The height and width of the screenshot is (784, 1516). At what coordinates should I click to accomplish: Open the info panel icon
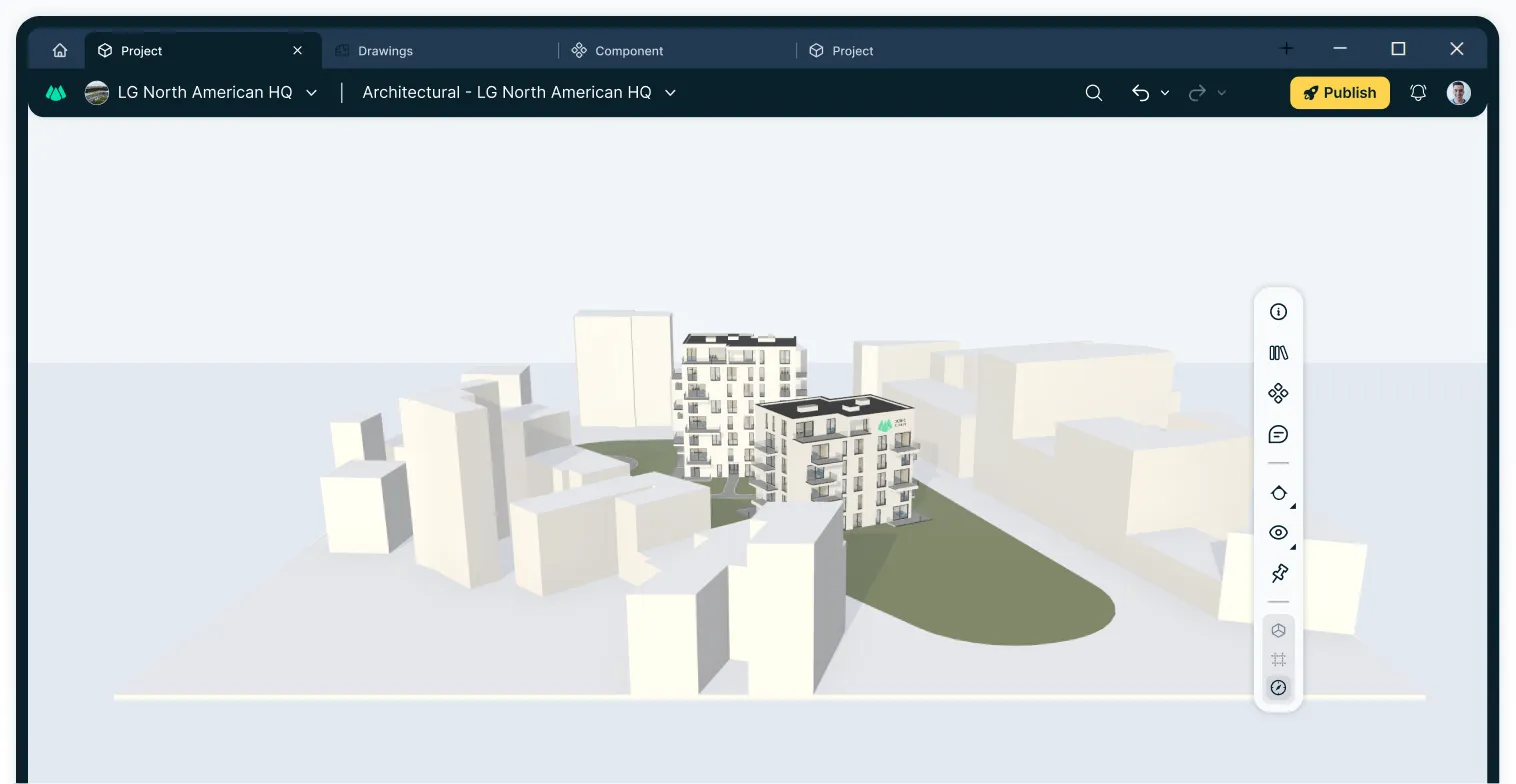tap(1278, 312)
